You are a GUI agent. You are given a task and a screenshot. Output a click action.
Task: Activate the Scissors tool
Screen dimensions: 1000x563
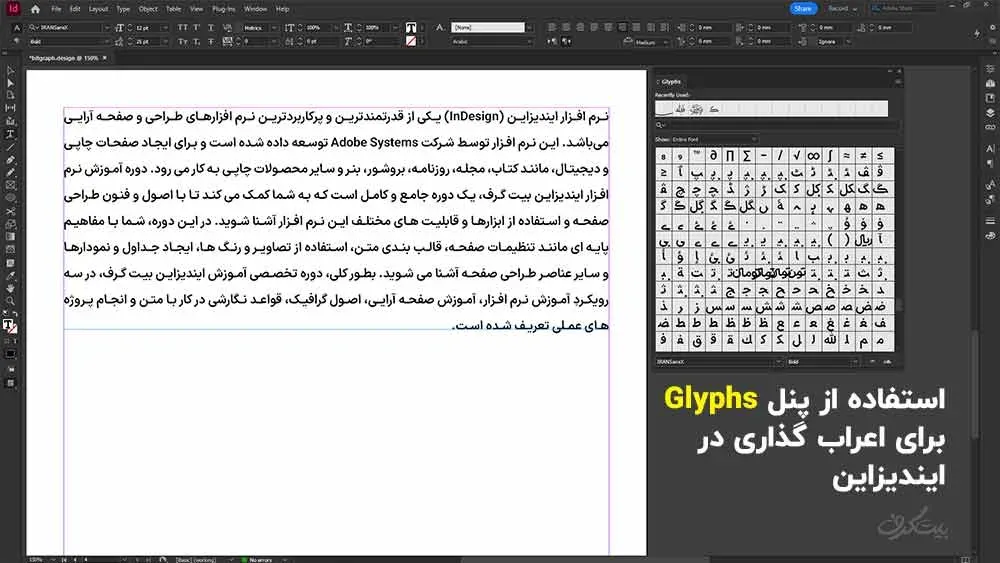click(10, 211)
